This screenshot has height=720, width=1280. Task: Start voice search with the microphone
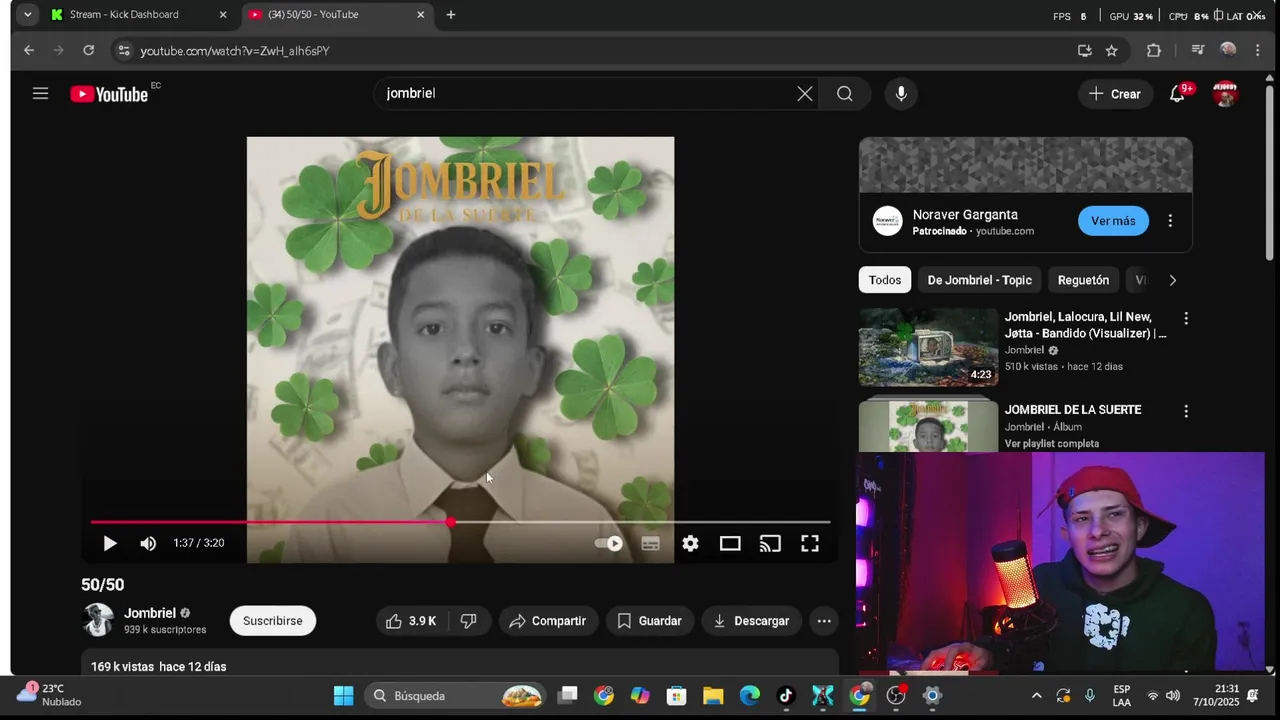[x=901, y=93]
